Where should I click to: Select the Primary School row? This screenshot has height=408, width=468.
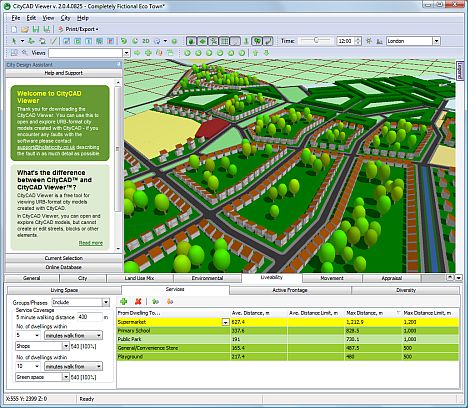pos(288,331)
